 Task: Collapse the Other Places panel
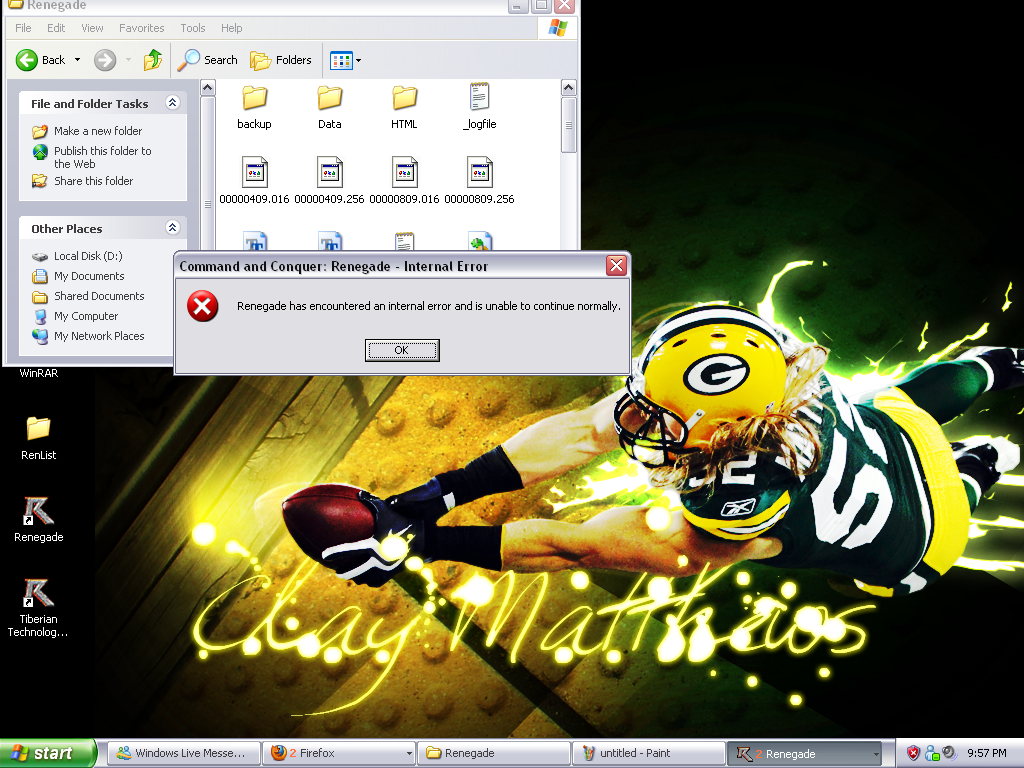click(172, 228)
